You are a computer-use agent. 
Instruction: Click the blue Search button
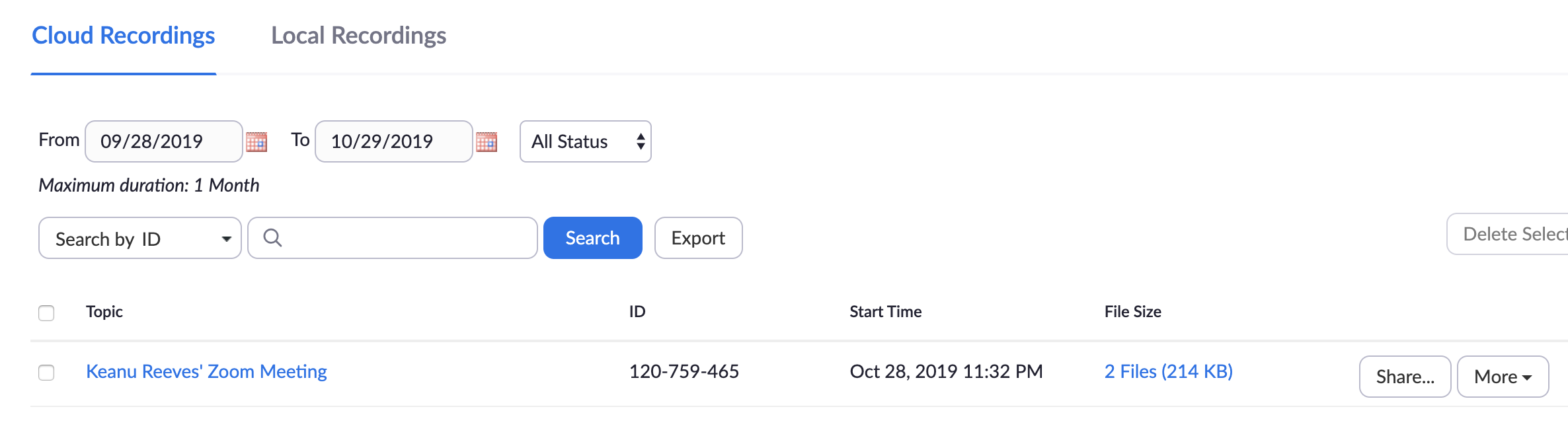593,238
